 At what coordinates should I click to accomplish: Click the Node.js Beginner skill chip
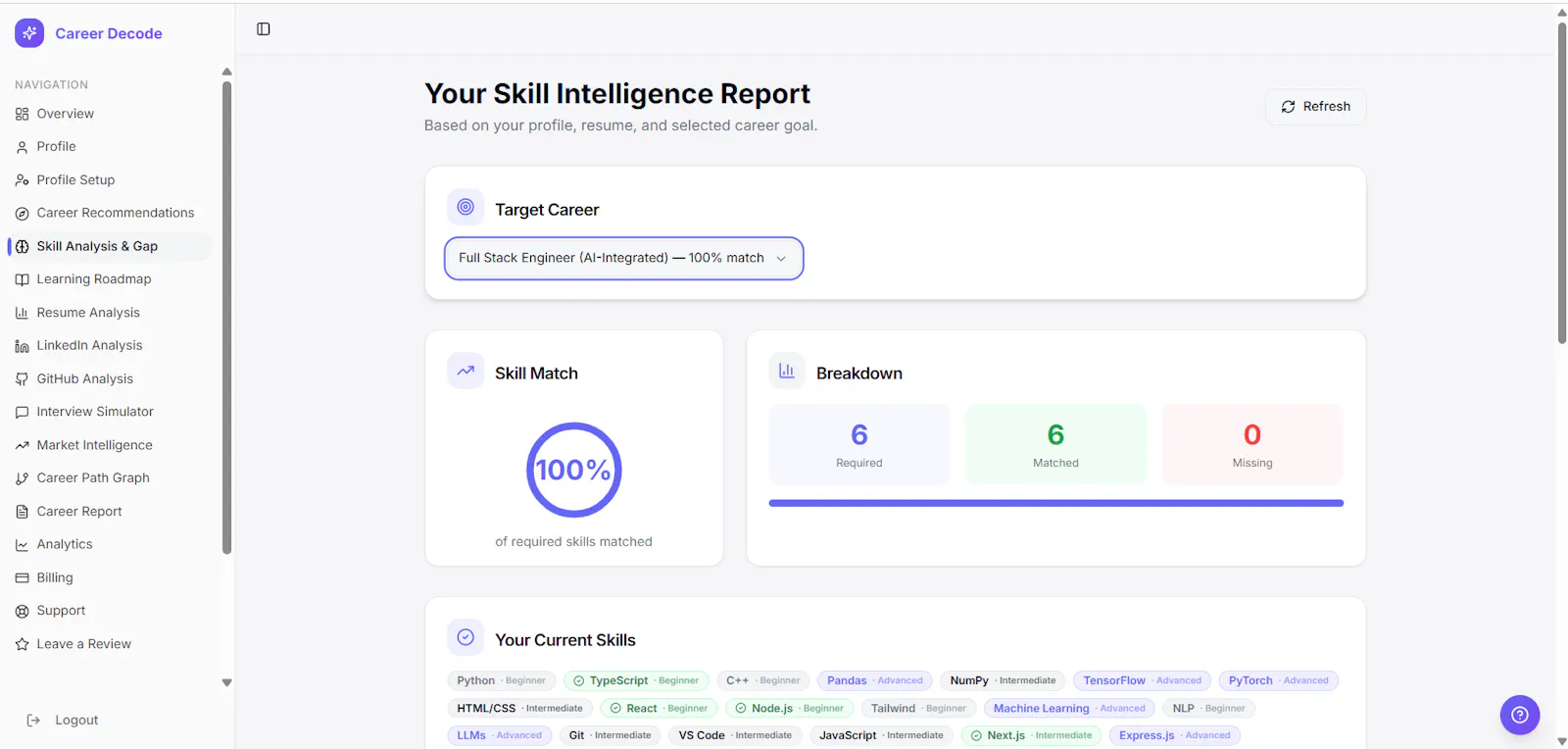[790, 708]
